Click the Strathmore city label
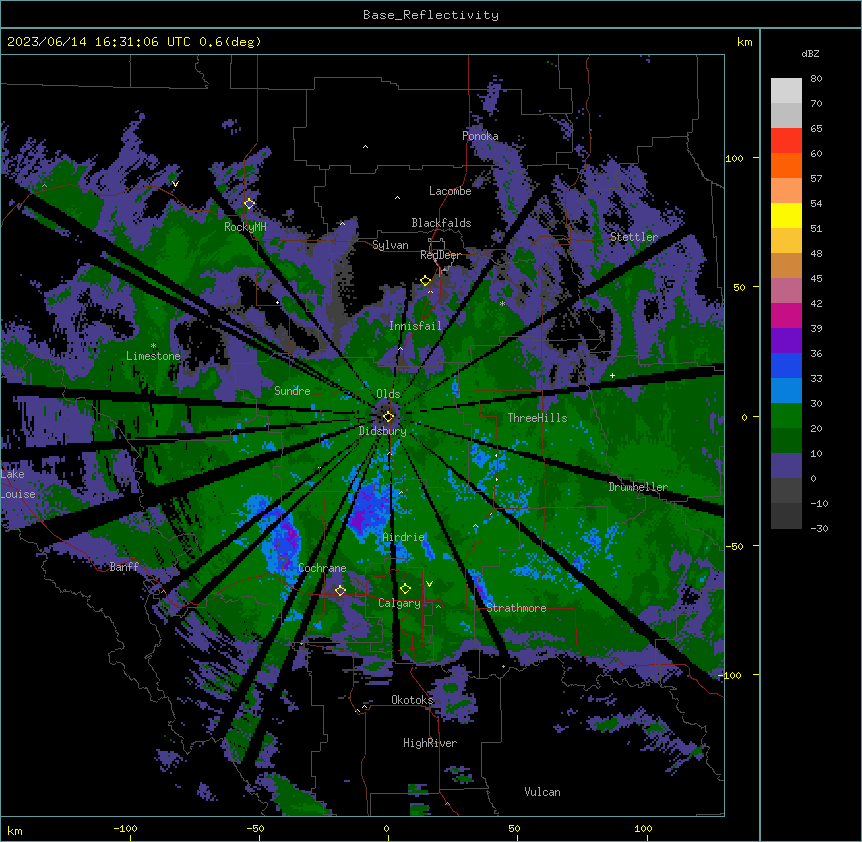This screenshot has width=862, height=842. [x=516, y=608]
